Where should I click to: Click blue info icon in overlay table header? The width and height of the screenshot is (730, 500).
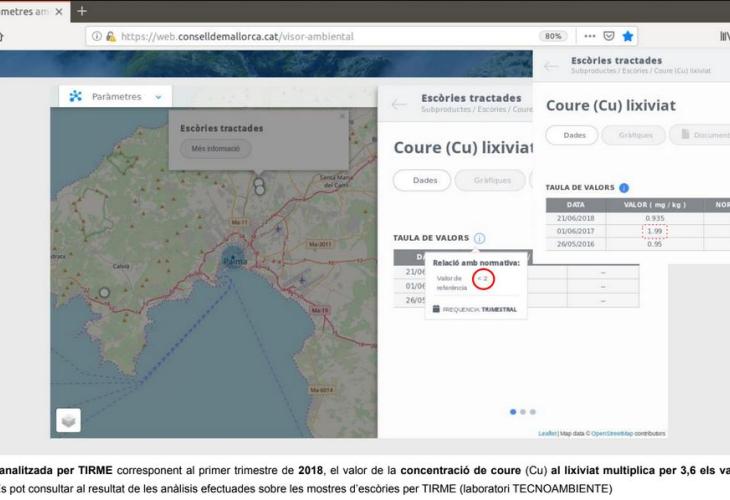pyautogui.click(x=624, y=187)
